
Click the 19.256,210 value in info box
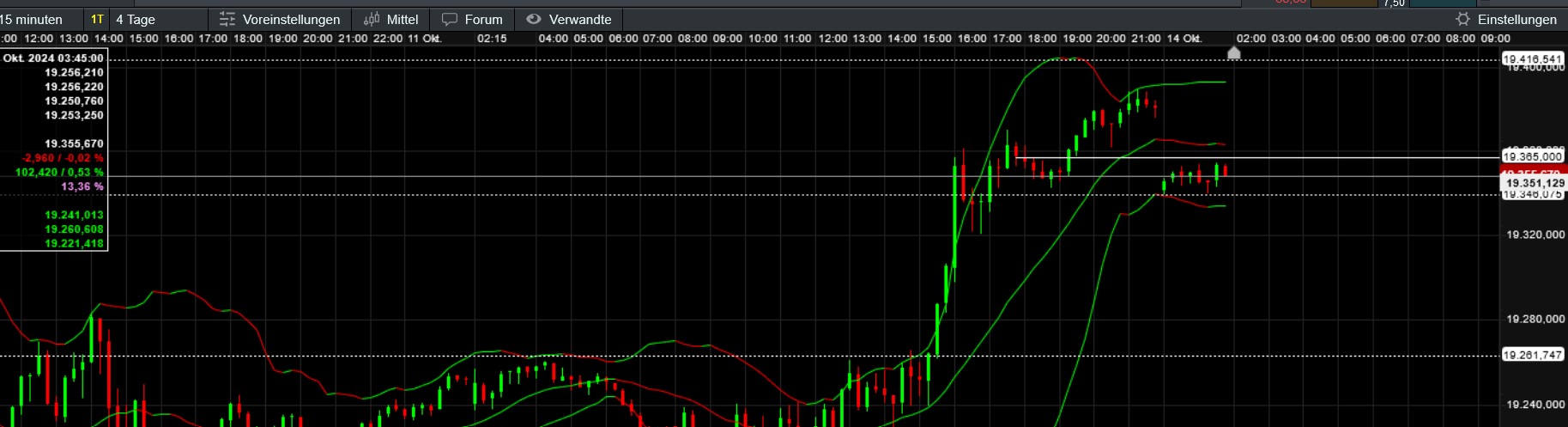[x=74, y=72]
